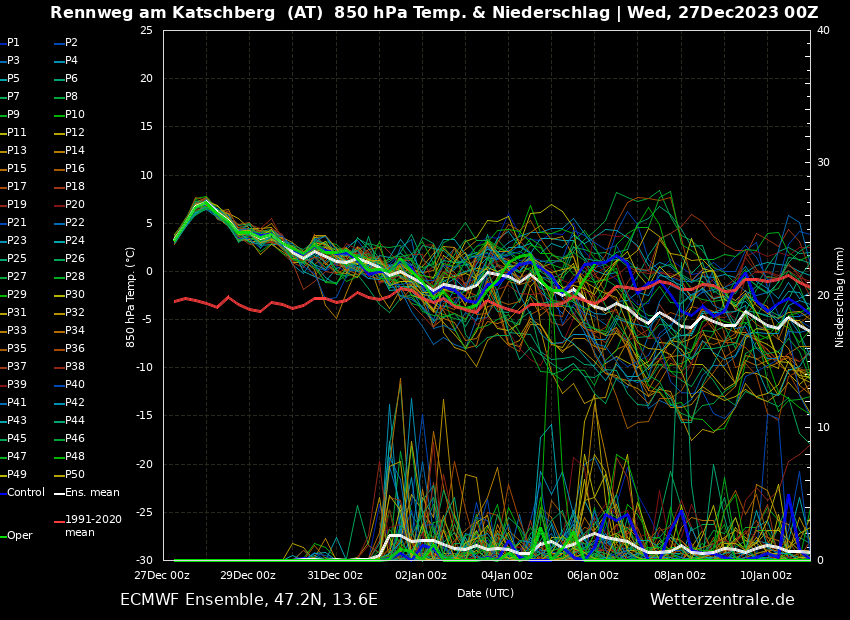Screen dimensions: 850x620
Task: Click the 02Jan 00z date tick
Action: pos(421,576)
